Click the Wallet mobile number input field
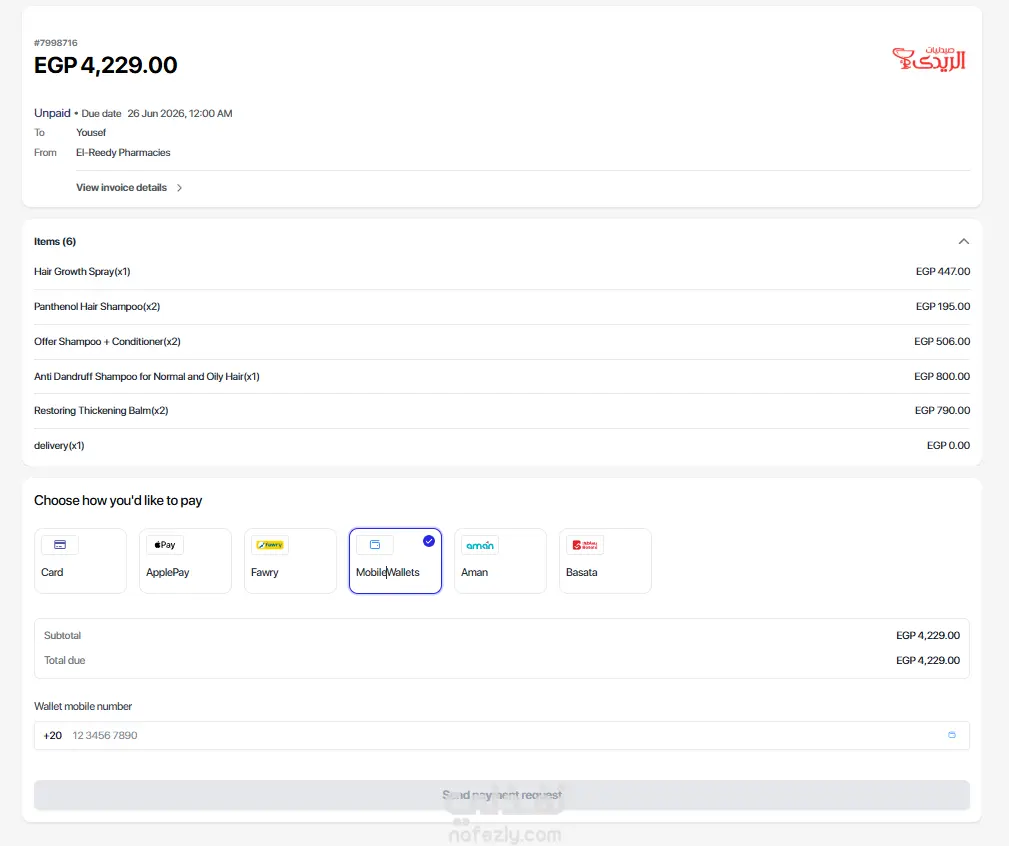Screen dimensions: 1009x846 502,735
